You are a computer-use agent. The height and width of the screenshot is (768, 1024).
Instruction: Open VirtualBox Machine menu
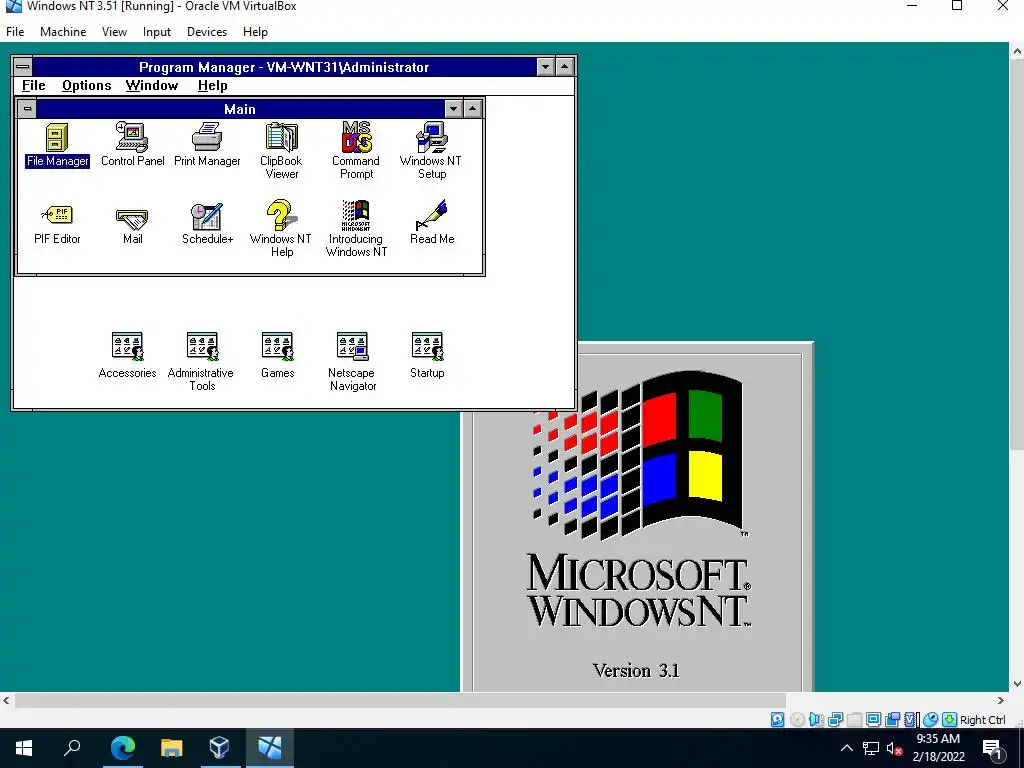tap(63, 31)
